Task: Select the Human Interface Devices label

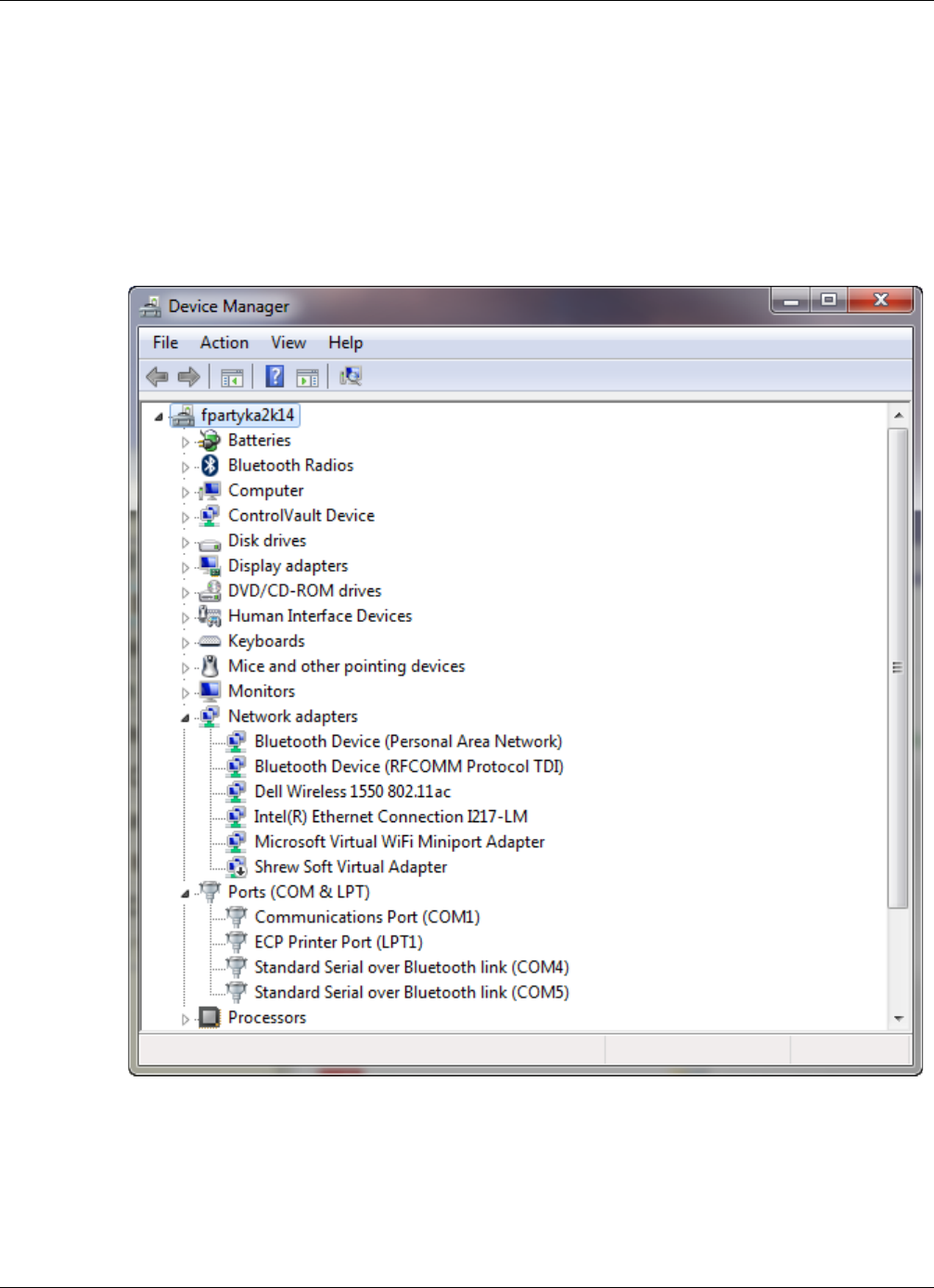Action: coord(320,616)
